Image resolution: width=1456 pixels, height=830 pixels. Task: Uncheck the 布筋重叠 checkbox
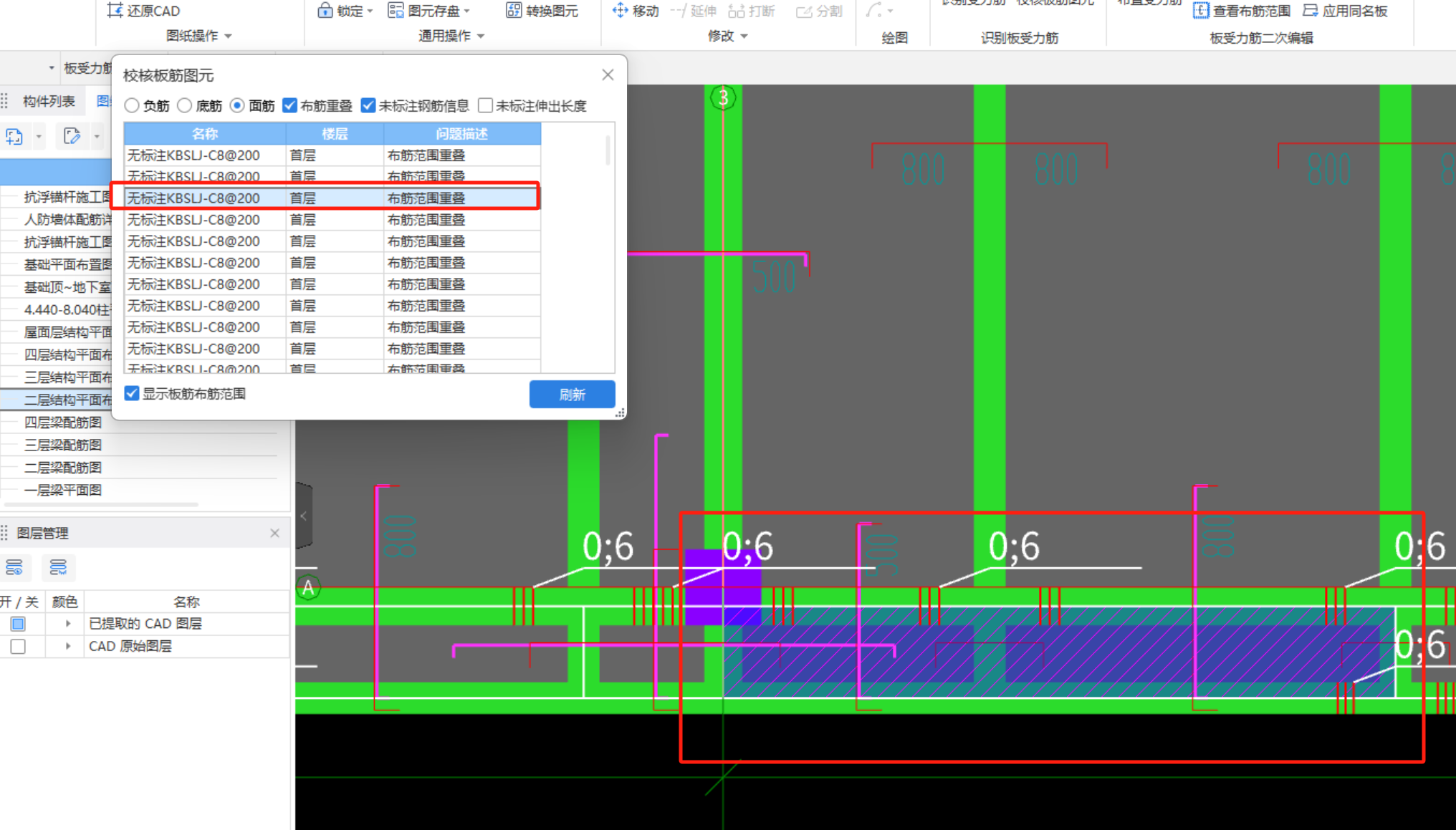point(289,106)
